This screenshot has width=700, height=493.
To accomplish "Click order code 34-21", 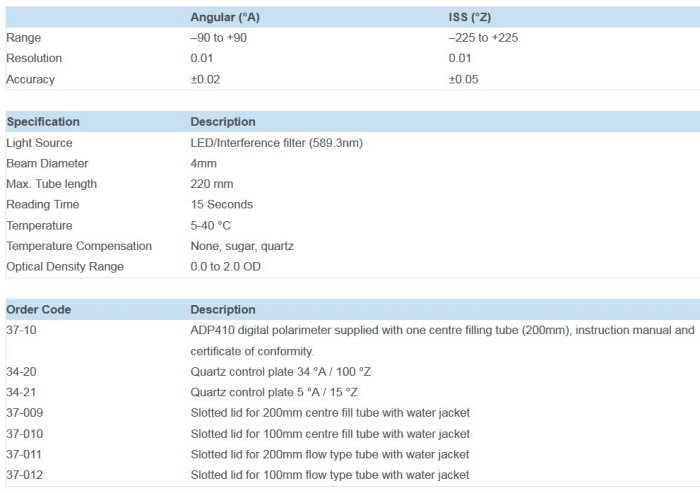I will point(20,392).
